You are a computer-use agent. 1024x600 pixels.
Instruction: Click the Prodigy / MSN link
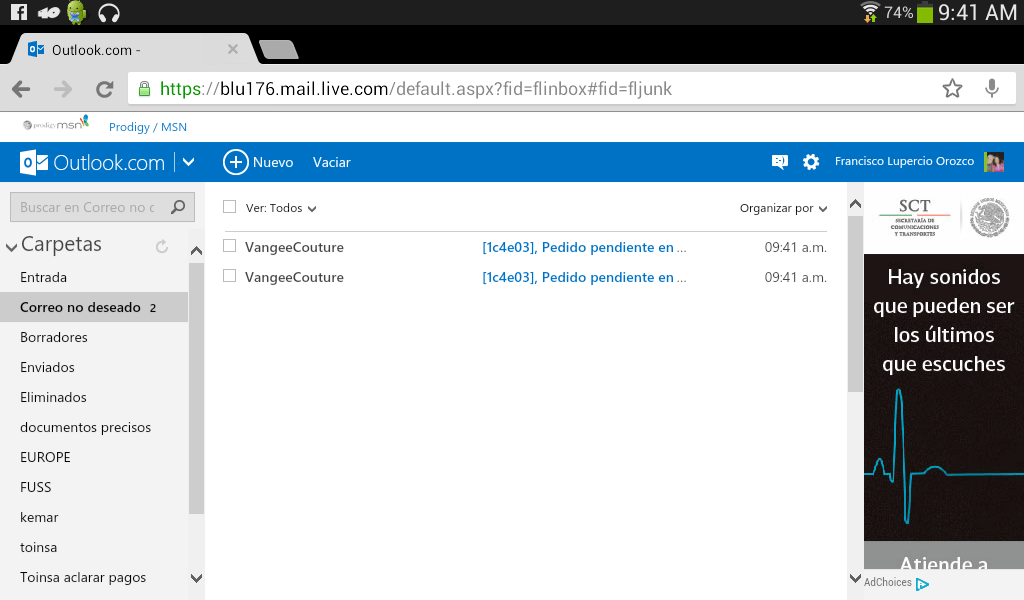coord(148,127)
